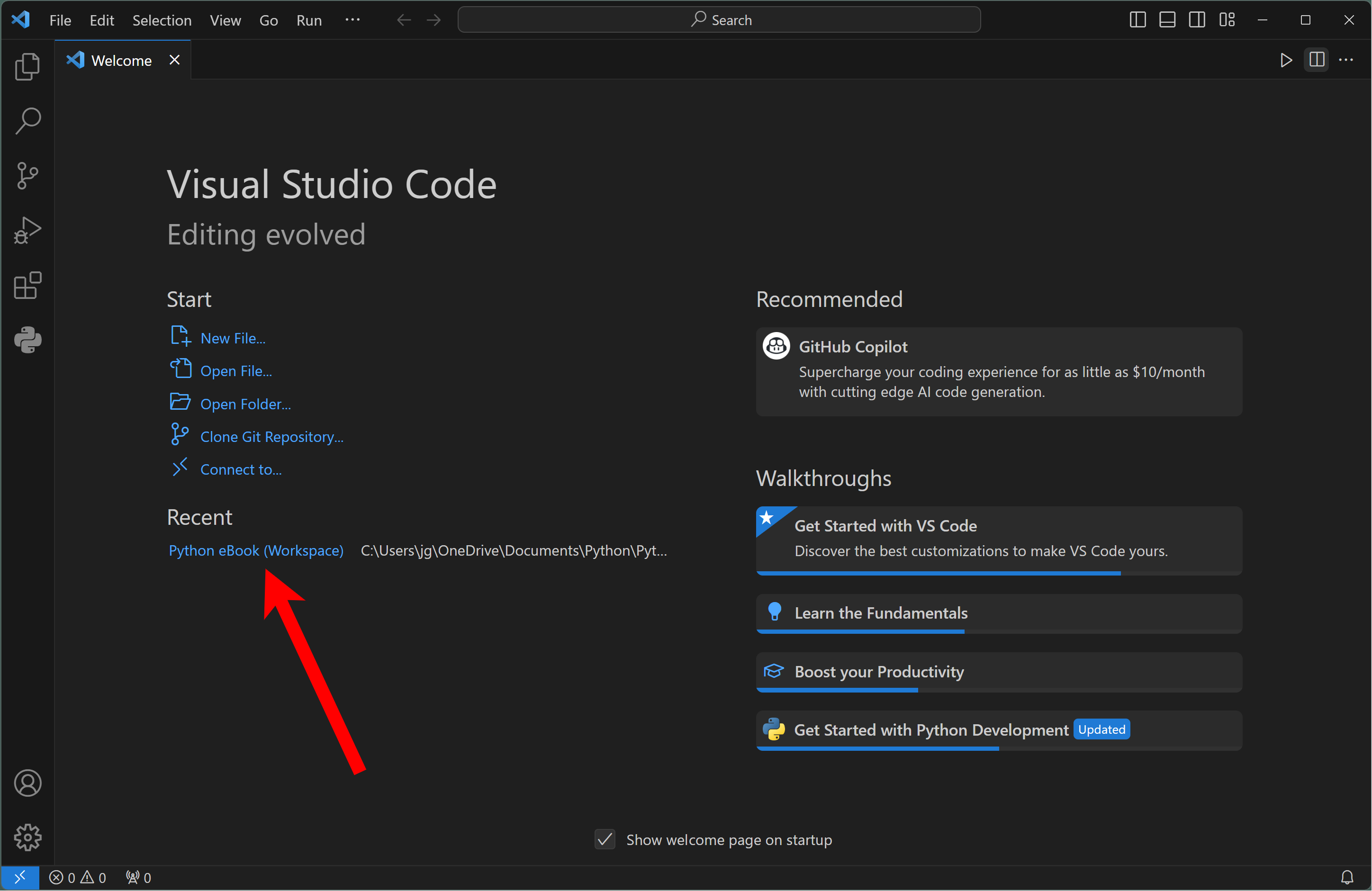Click the Open File link
The image size is (1372, 891).
click(x=236, y=371)
